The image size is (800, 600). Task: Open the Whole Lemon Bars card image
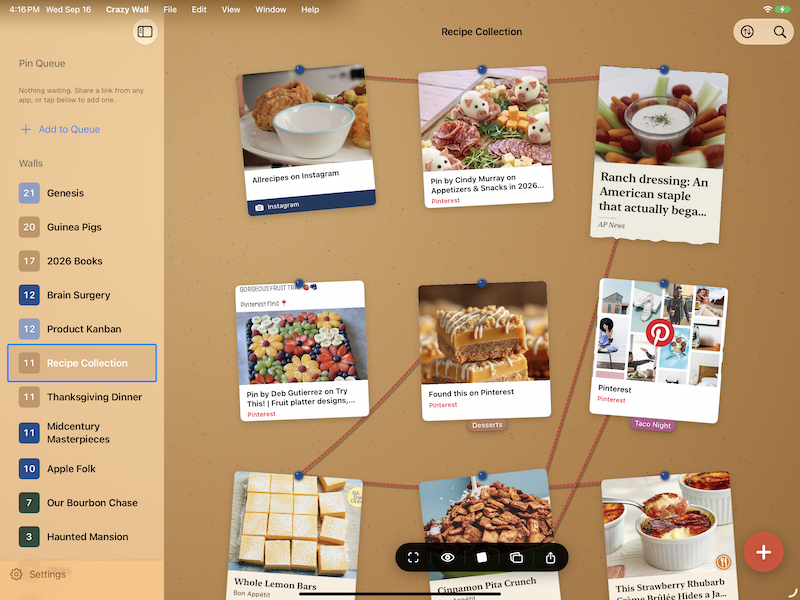[296, 526]
